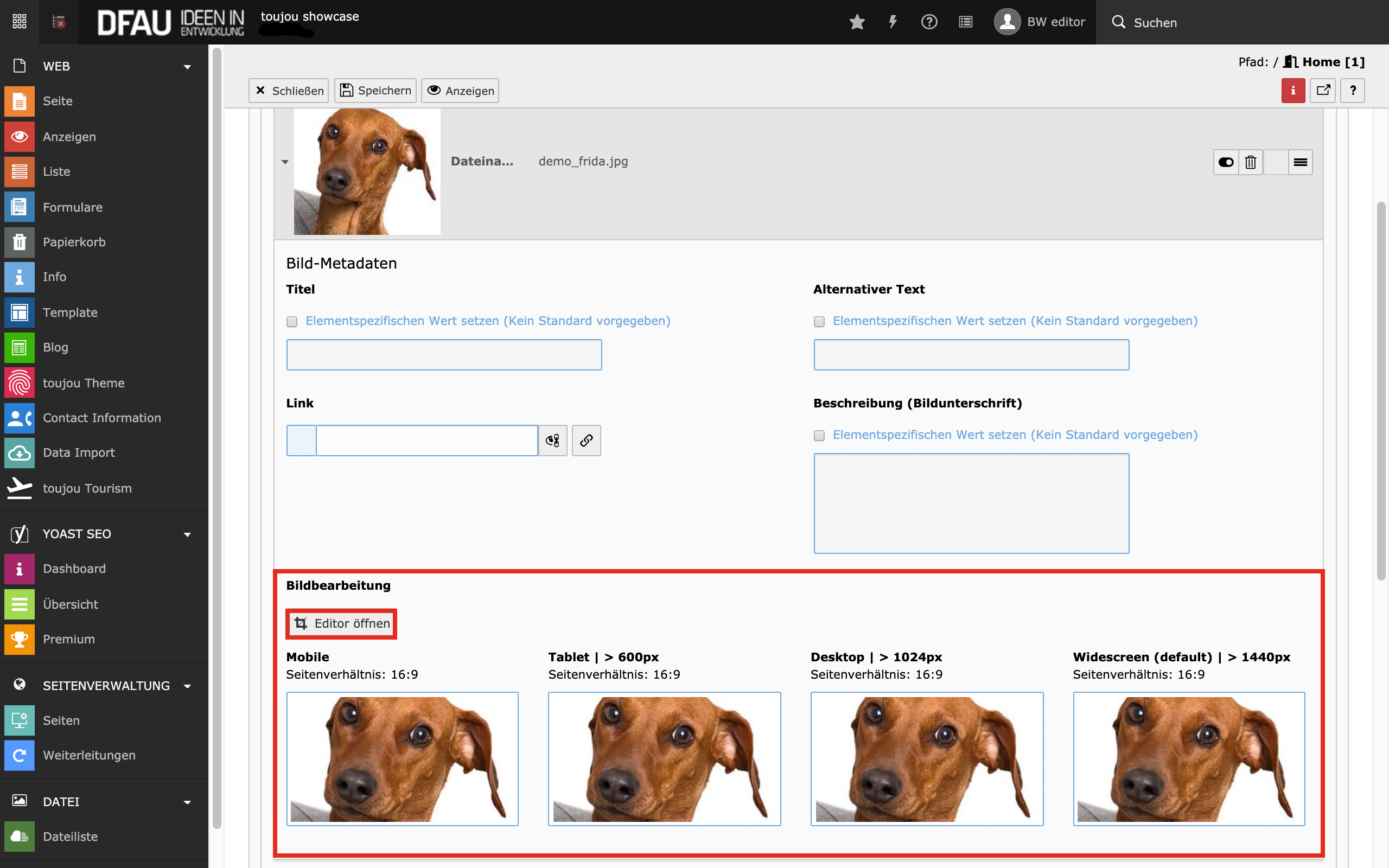Delete demo_frida.jpg with the trash icon
The image size is (1389, 868).
[x=1250, y=162]
